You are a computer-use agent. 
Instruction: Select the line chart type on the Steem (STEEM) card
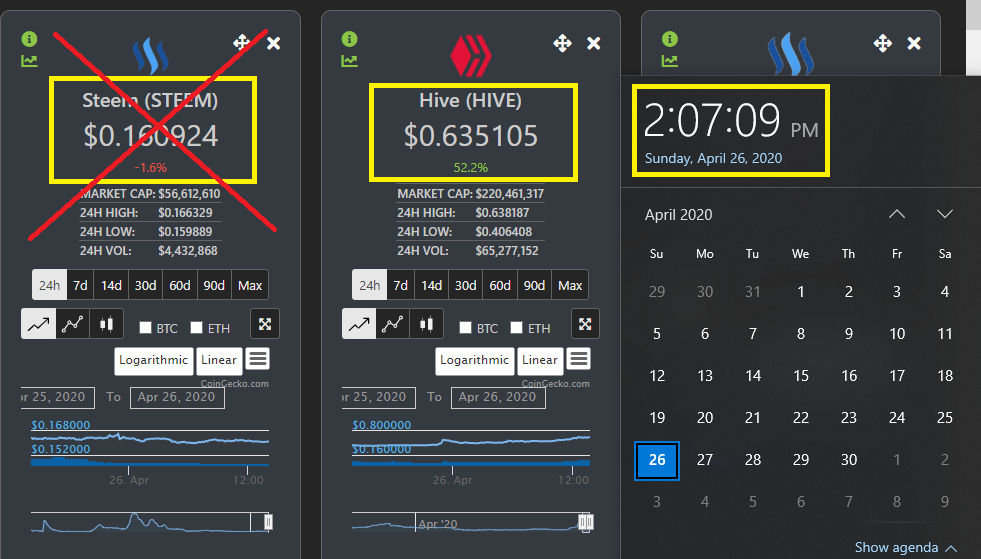tap(39, 324)
